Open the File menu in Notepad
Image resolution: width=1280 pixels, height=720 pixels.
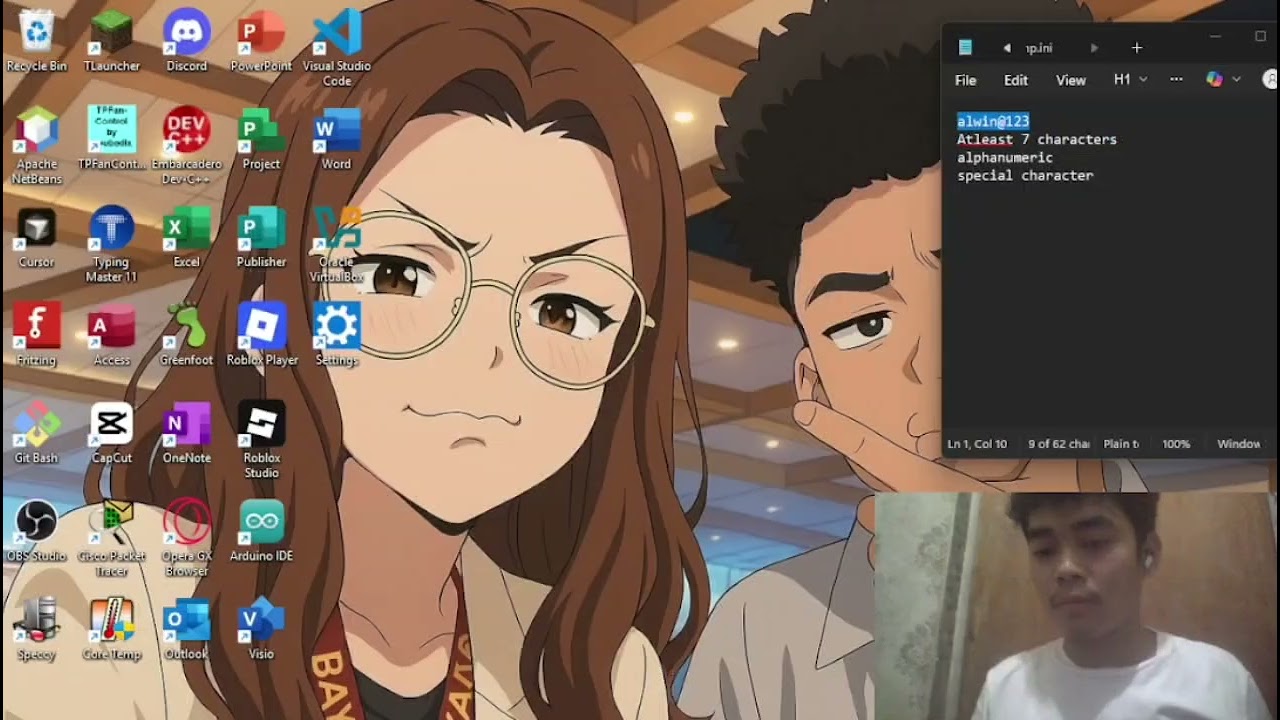[x=965, y=80]
